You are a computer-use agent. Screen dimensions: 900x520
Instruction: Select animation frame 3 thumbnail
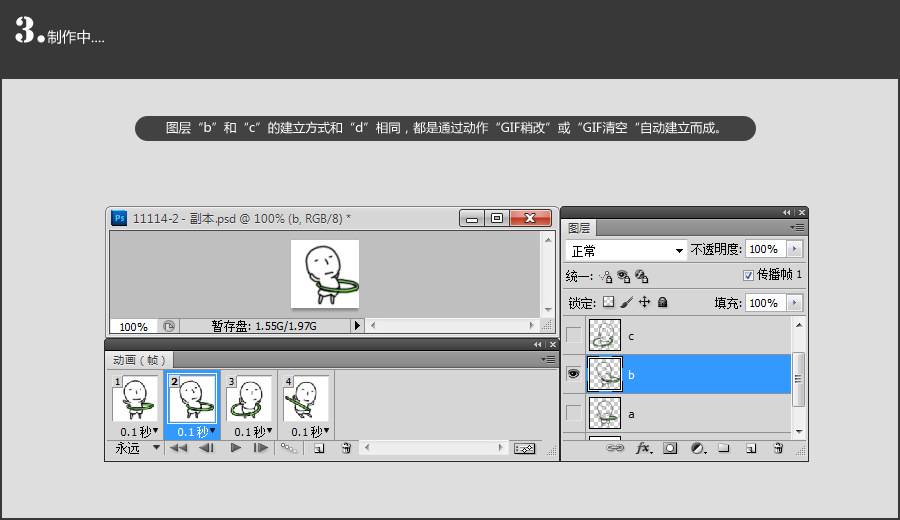tap(250, 399)
